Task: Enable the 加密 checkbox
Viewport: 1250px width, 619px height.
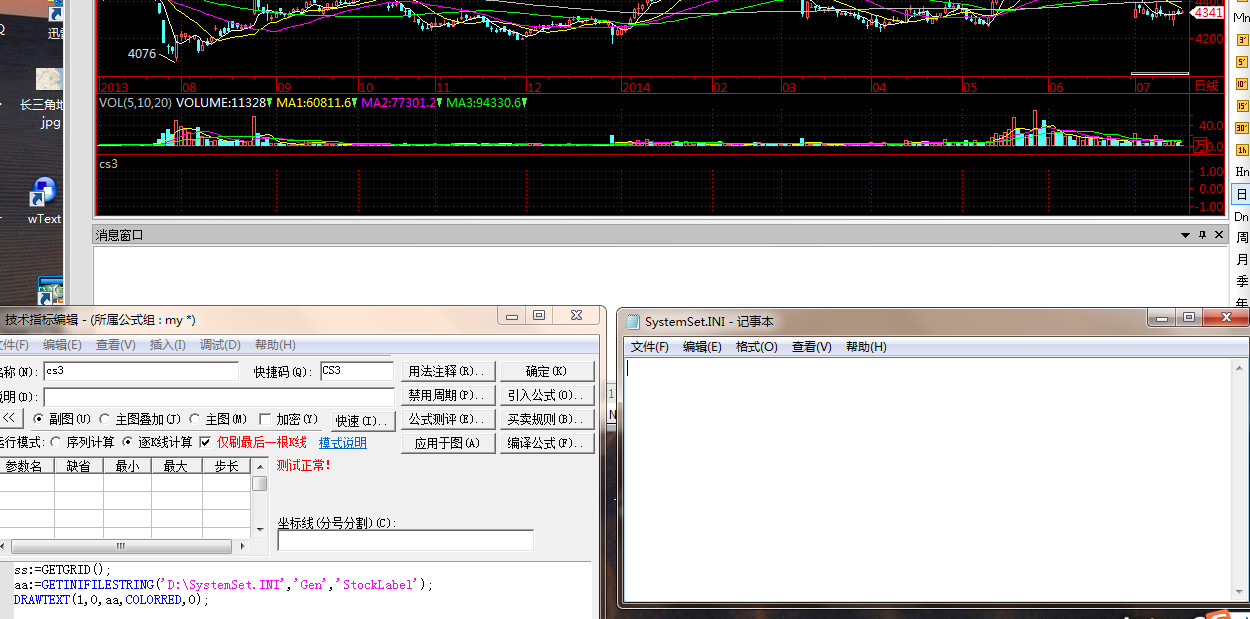Action: tap(265, 419)
